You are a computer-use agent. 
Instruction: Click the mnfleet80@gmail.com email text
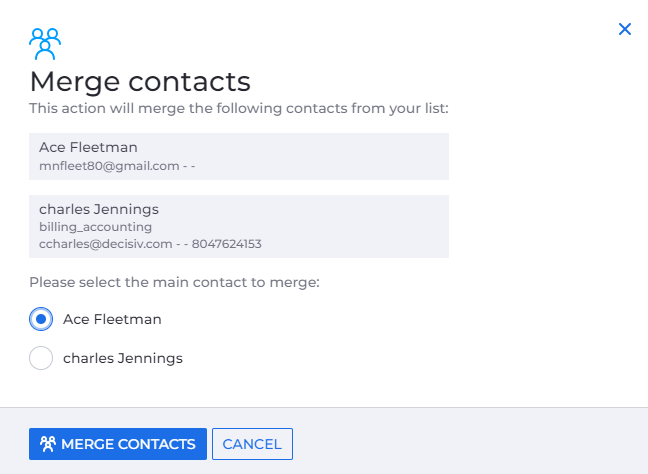tap(108, 164)
